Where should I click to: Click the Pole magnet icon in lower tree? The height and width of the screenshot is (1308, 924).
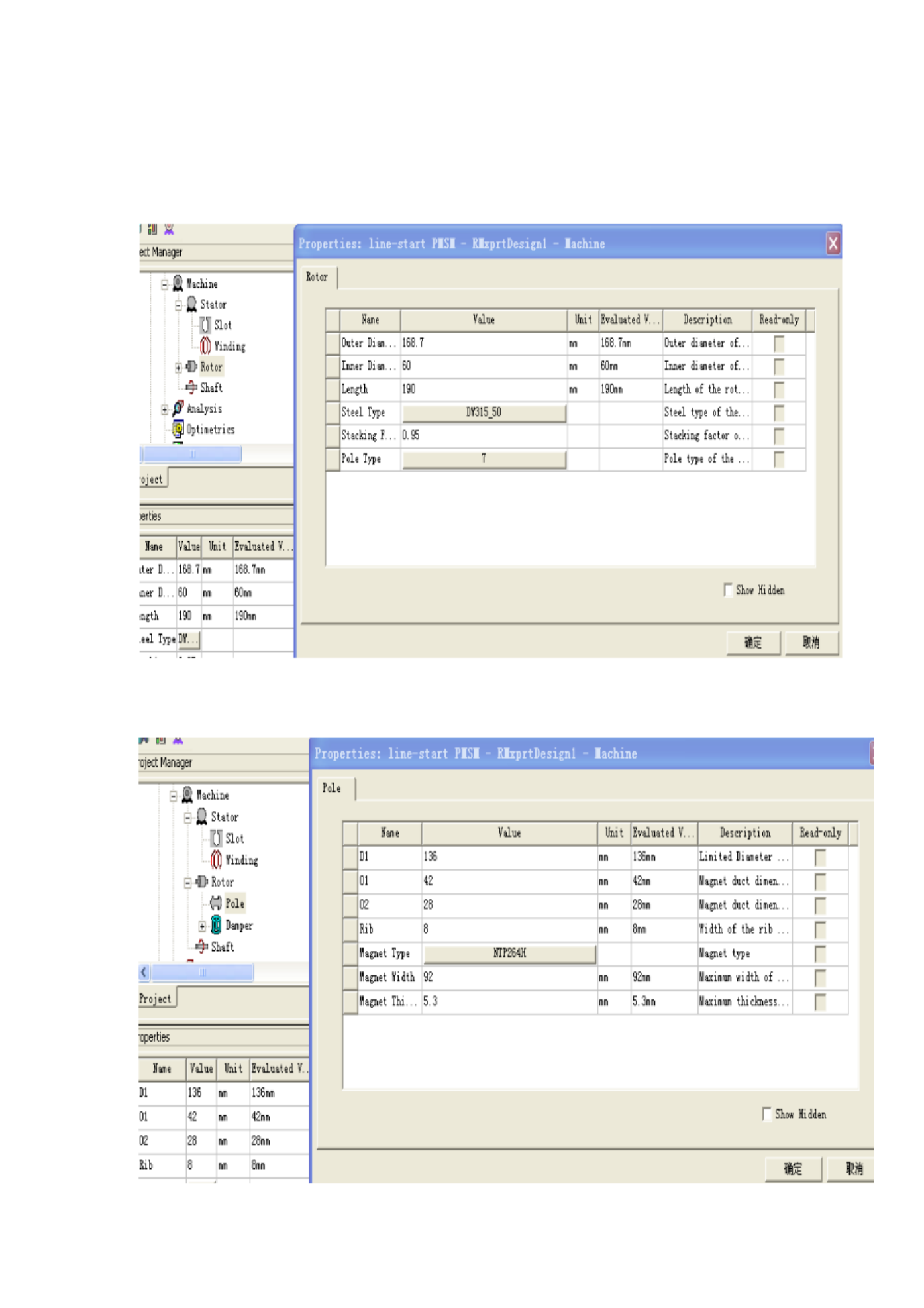216,903
